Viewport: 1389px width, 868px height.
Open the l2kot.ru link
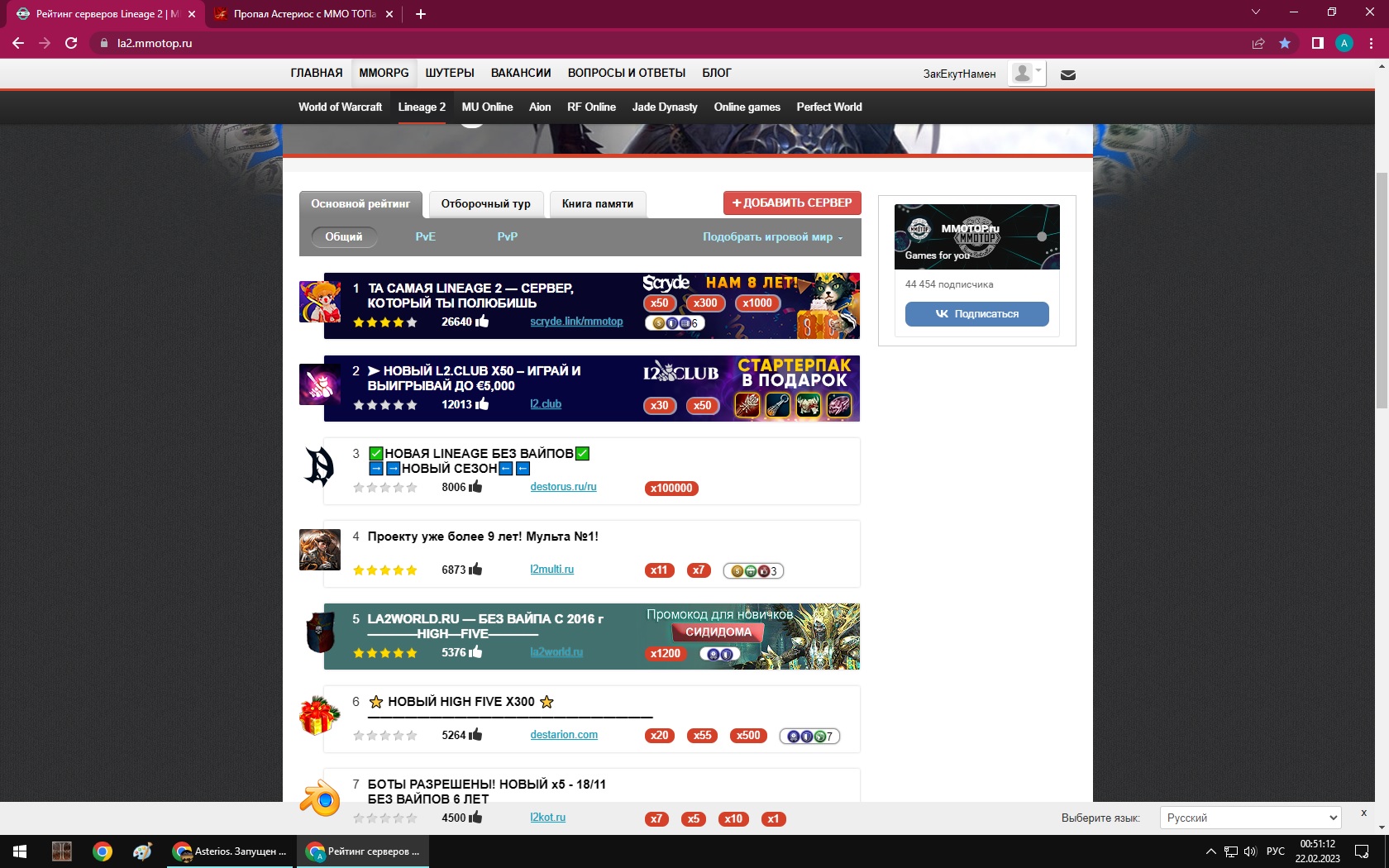(x=547, y=818)
